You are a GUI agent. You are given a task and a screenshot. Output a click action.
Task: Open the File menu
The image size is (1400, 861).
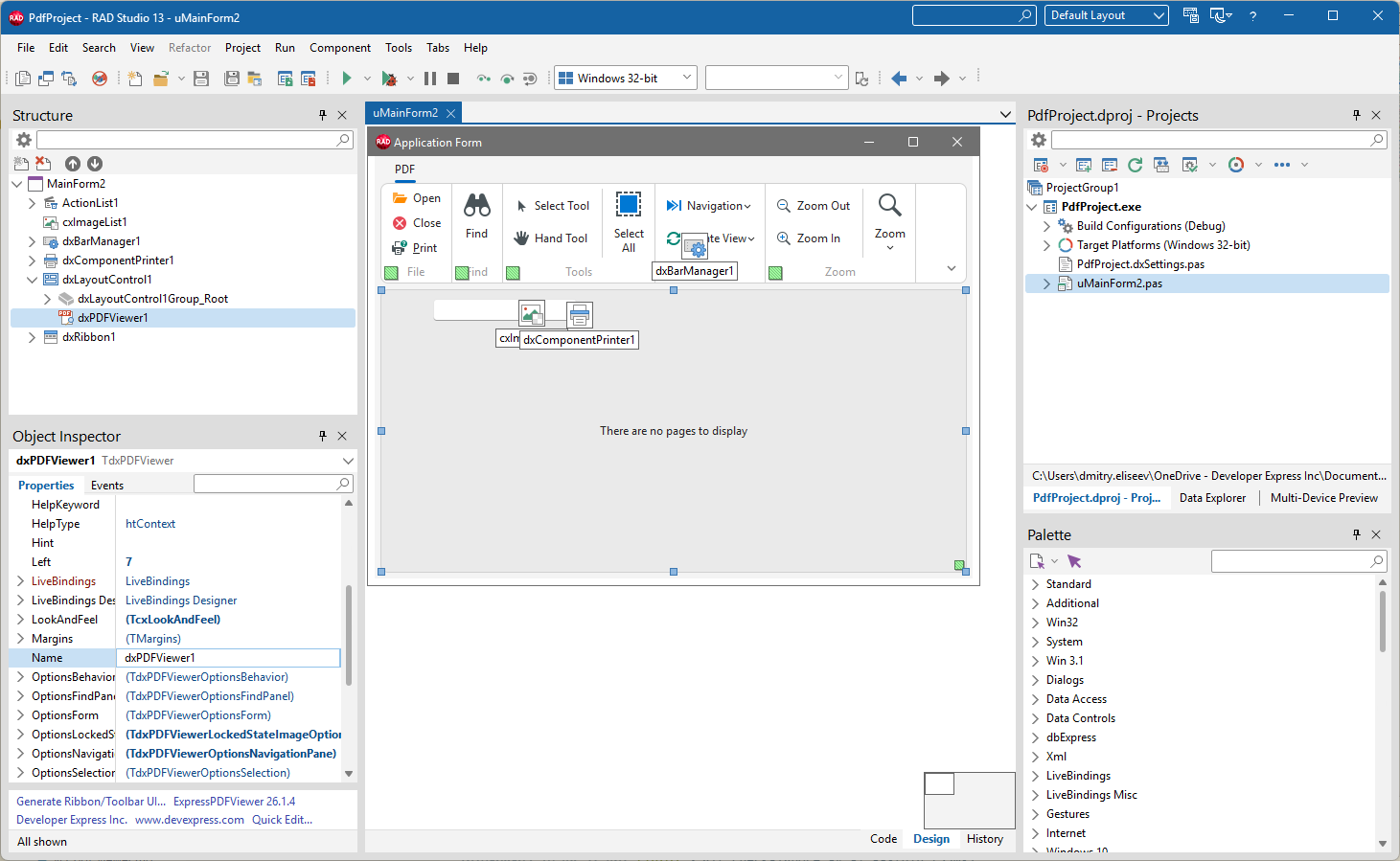coord(26,48)
